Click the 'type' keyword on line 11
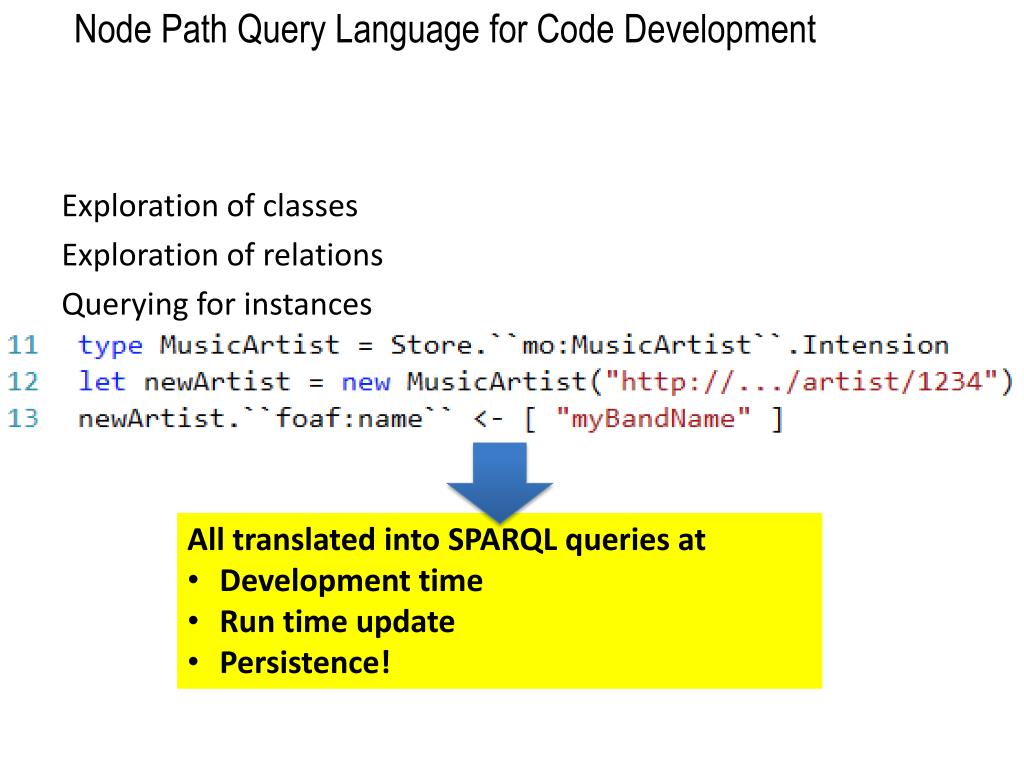This screenshot has width=1024, height=768. [x=110, y=345]
